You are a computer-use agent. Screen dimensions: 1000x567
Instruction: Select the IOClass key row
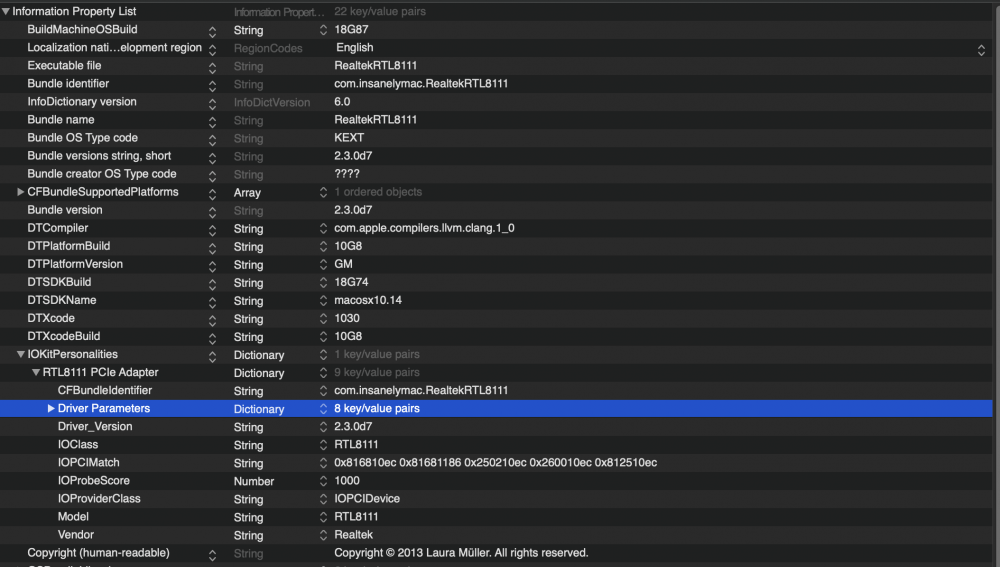coord(78,445)
